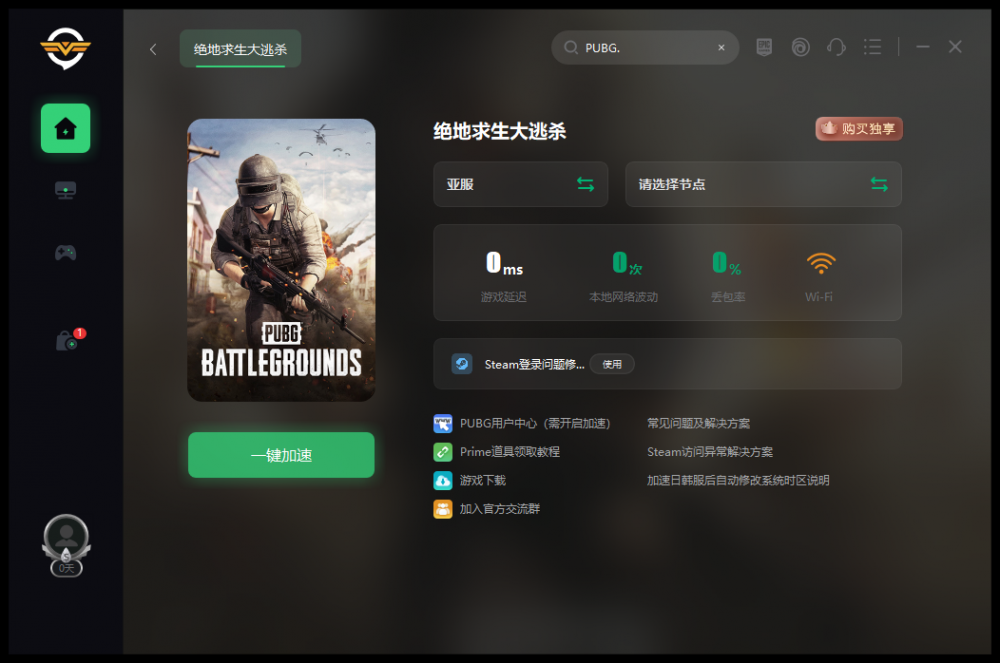Click the 使用 button for Steam repair
Screen dimensions: 1000x663
point(612,364)
